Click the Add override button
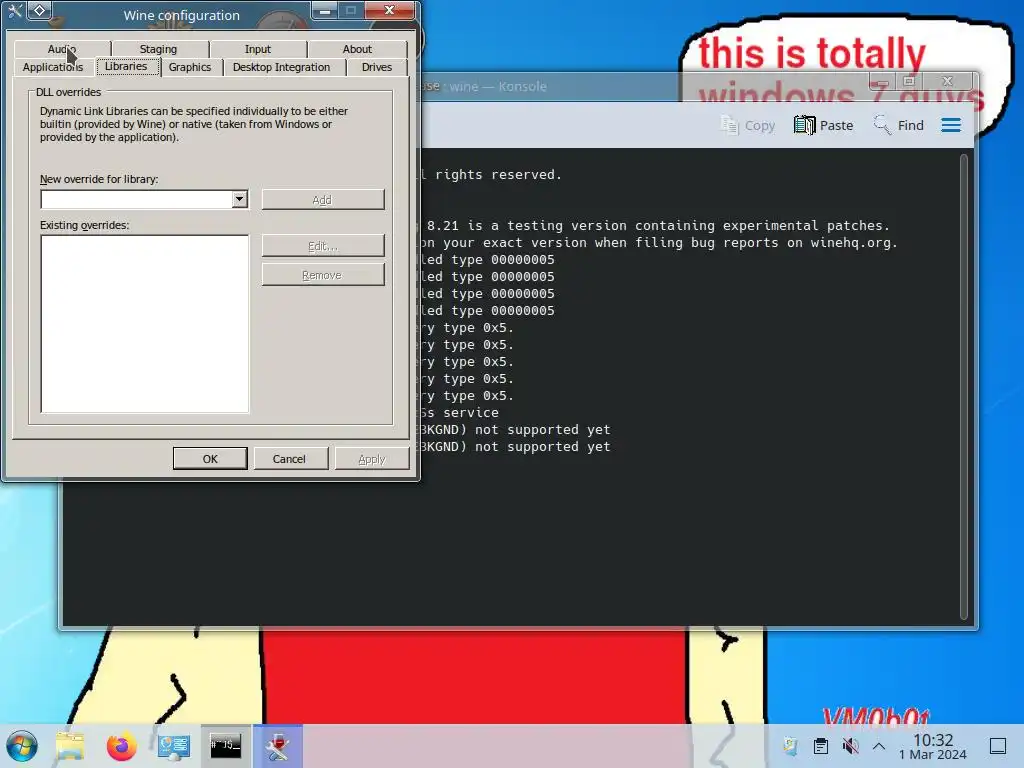This screenshot has width=1024, height=768. click(323, 200)
